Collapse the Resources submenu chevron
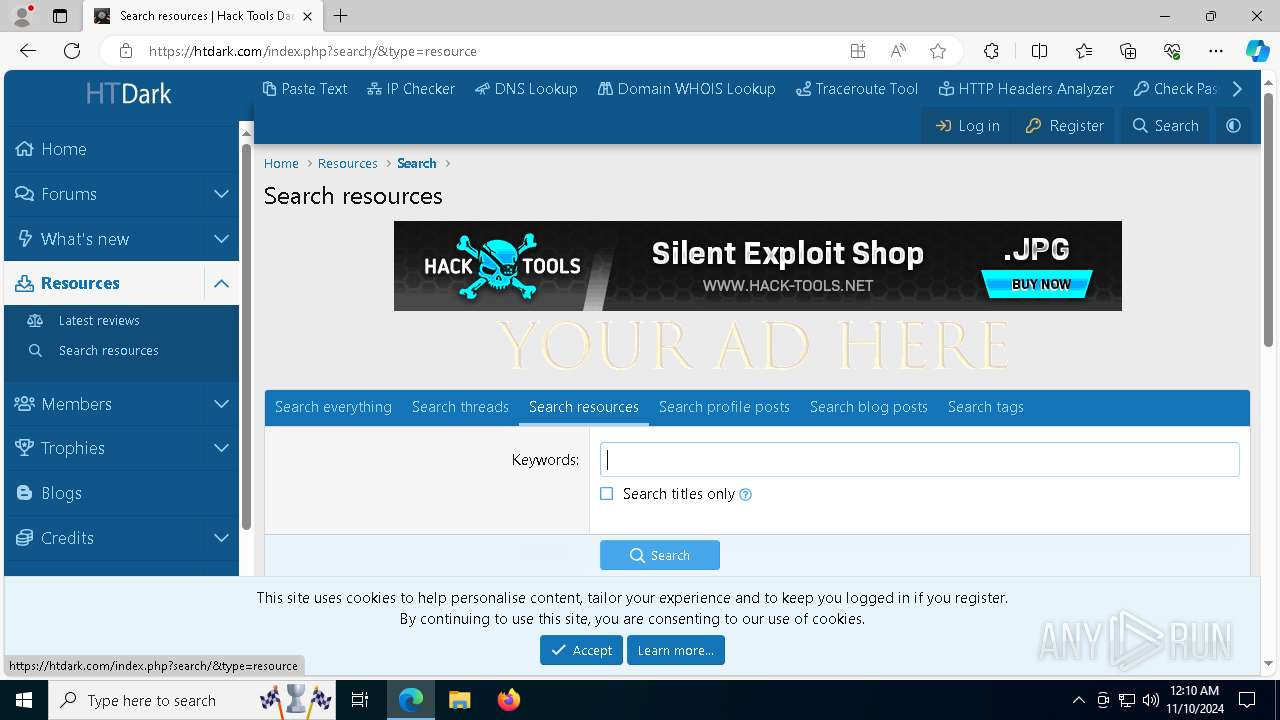 pos(221,283)
